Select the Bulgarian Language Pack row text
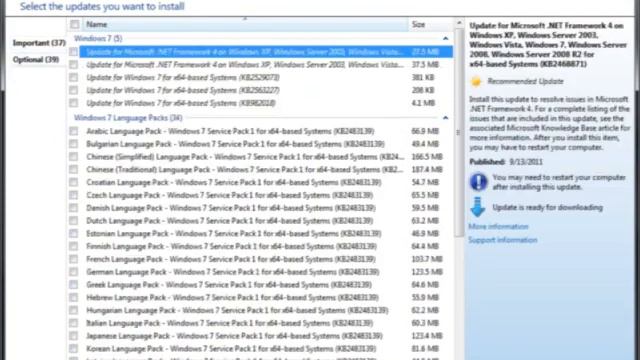This screenshot has width=640, height=360. pos(235,144)
